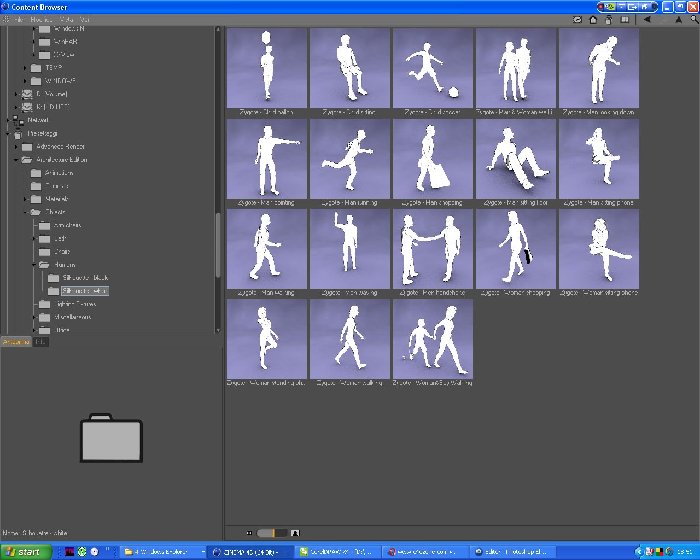The image size is (700, 560).
Task: Open the Windows start button
Action: (x=25, y=552)
